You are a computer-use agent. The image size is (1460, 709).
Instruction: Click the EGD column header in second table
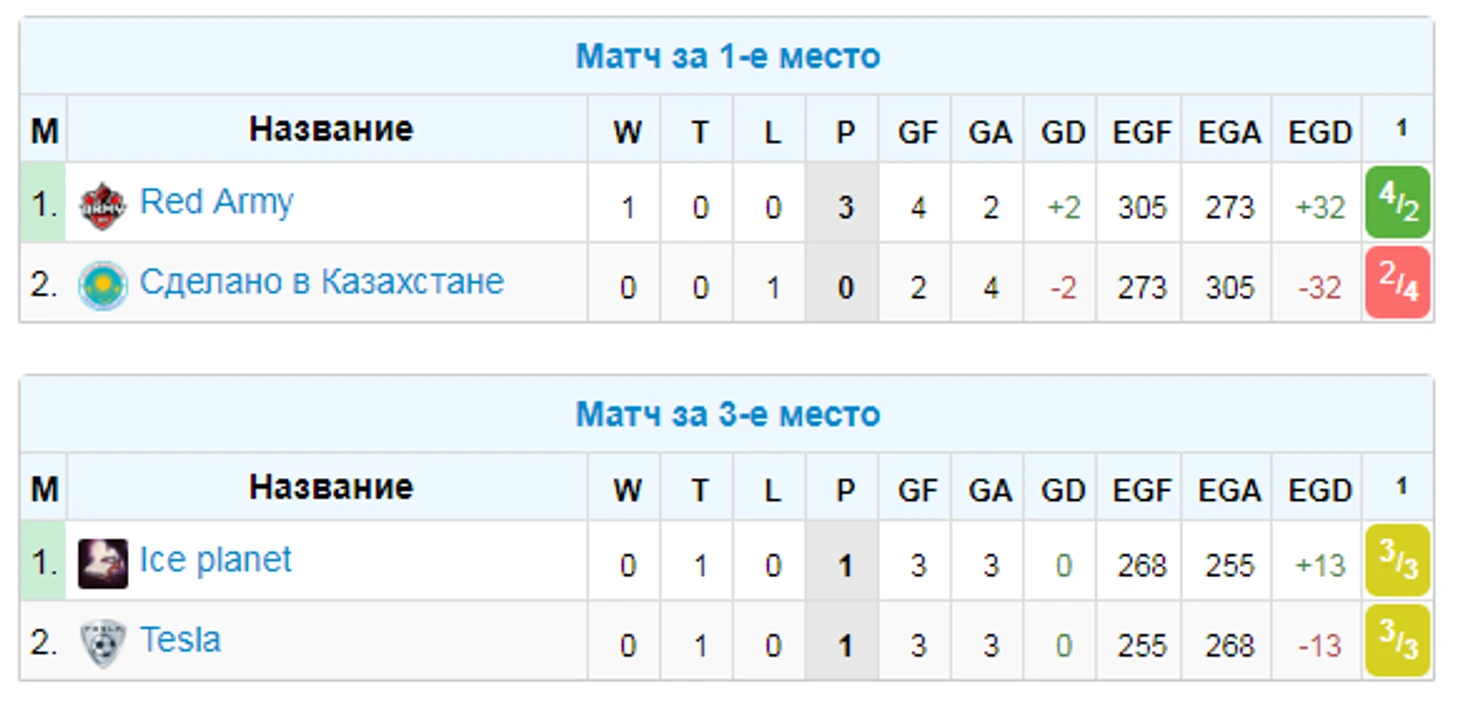(1319, 490)
